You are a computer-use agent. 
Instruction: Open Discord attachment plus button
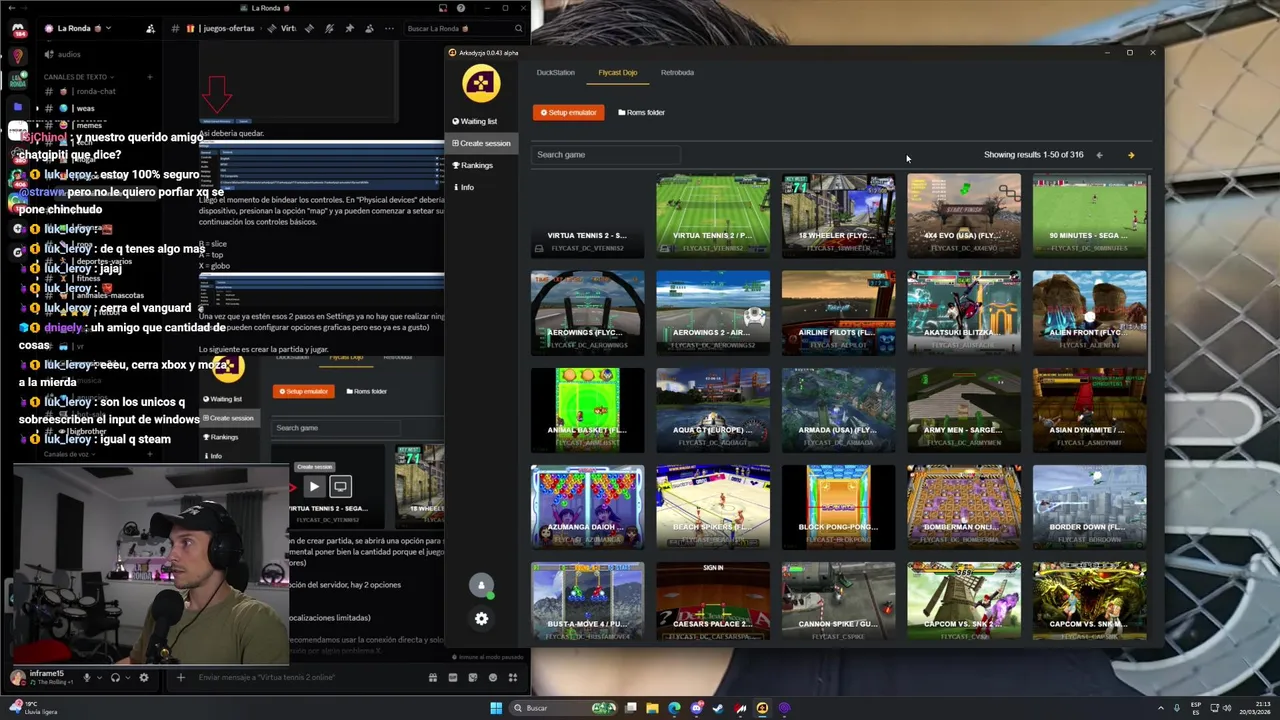pos(181,677)
